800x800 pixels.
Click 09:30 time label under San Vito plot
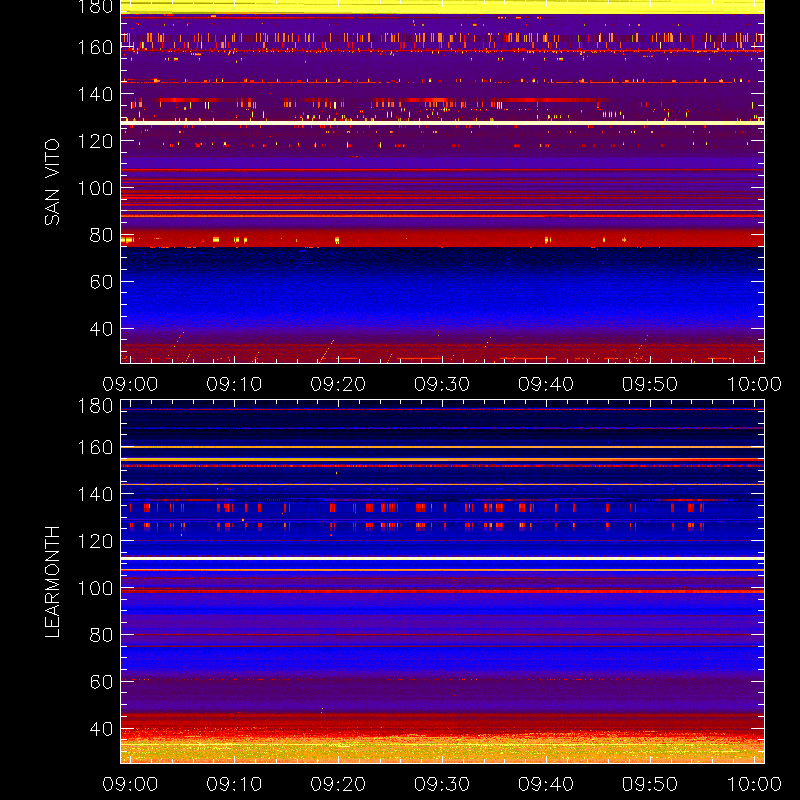point(442,384)
